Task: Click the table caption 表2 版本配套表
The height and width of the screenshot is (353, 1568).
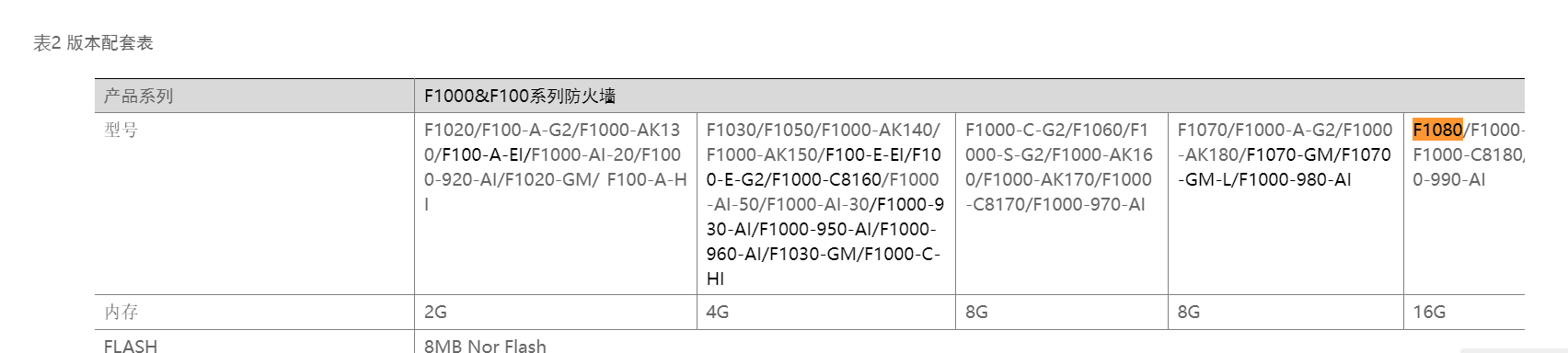Action: pos(93,42)
